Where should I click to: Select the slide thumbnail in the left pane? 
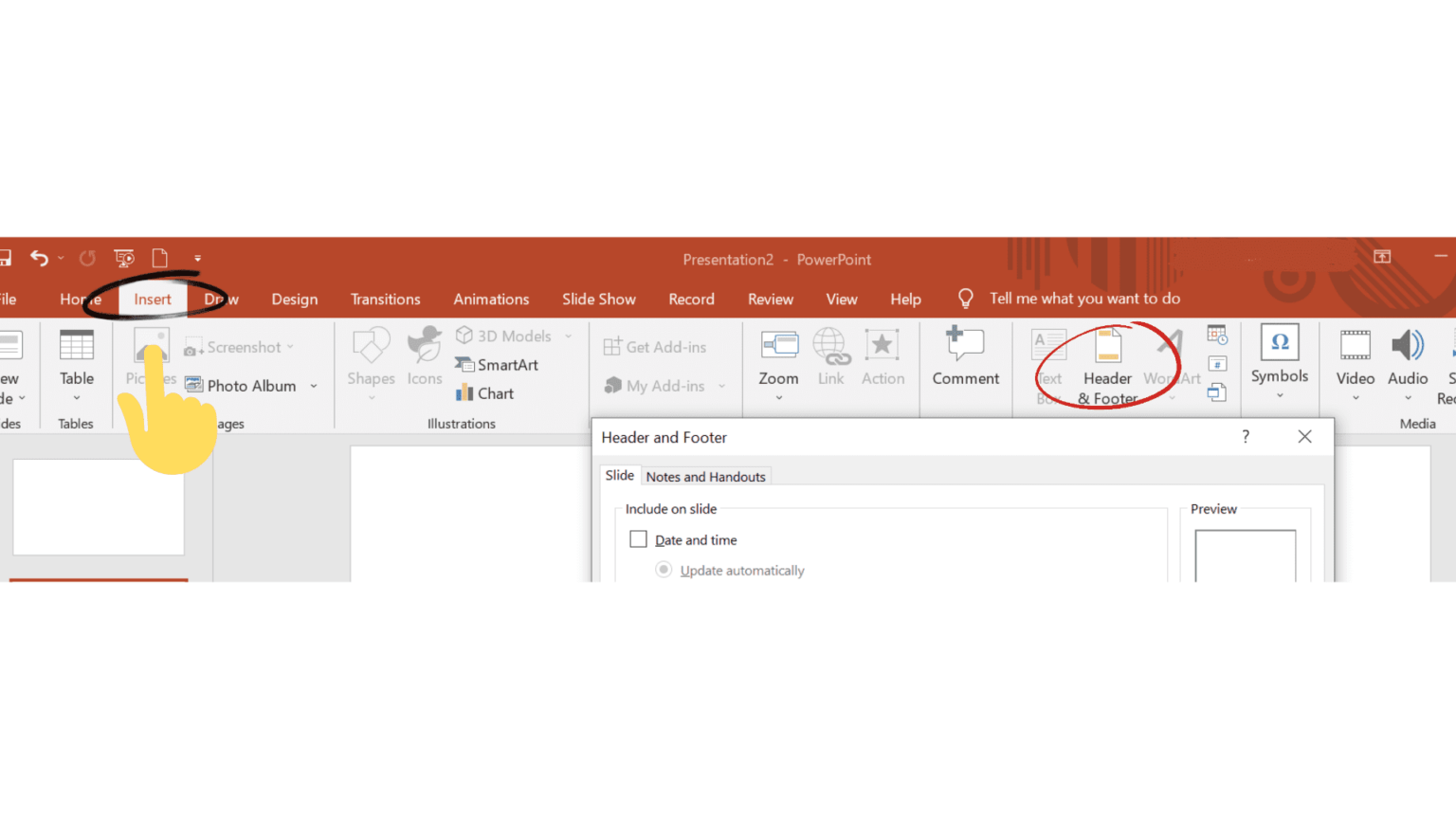(99, 507)
